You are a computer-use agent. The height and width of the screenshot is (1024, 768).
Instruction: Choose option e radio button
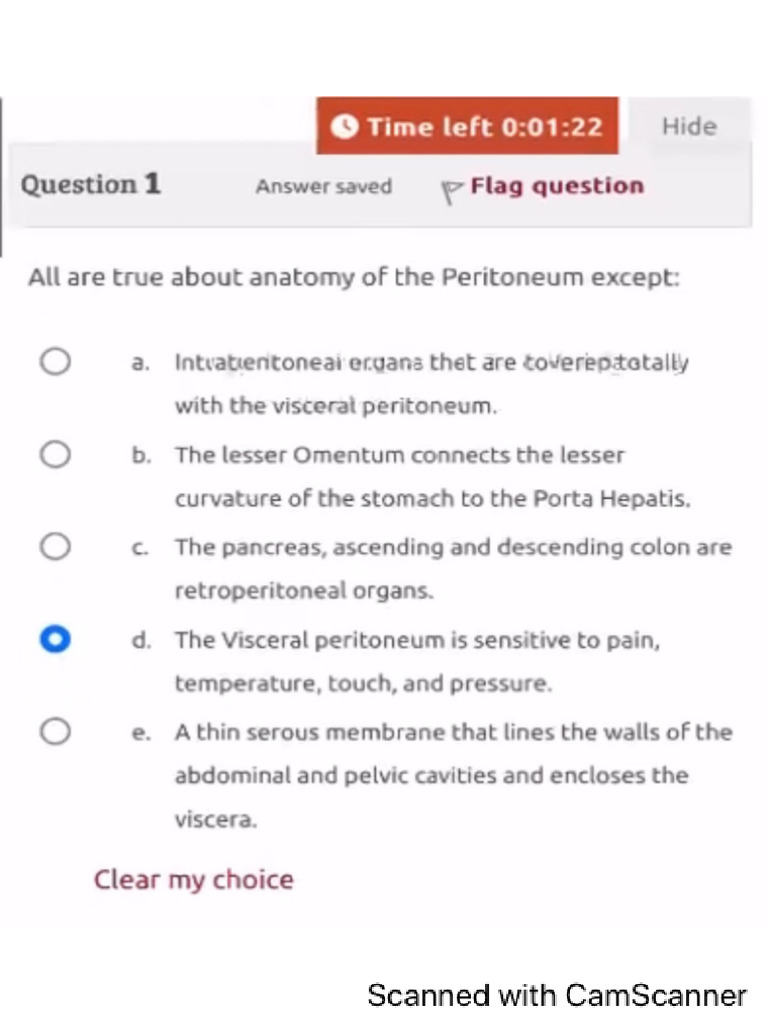55,731
